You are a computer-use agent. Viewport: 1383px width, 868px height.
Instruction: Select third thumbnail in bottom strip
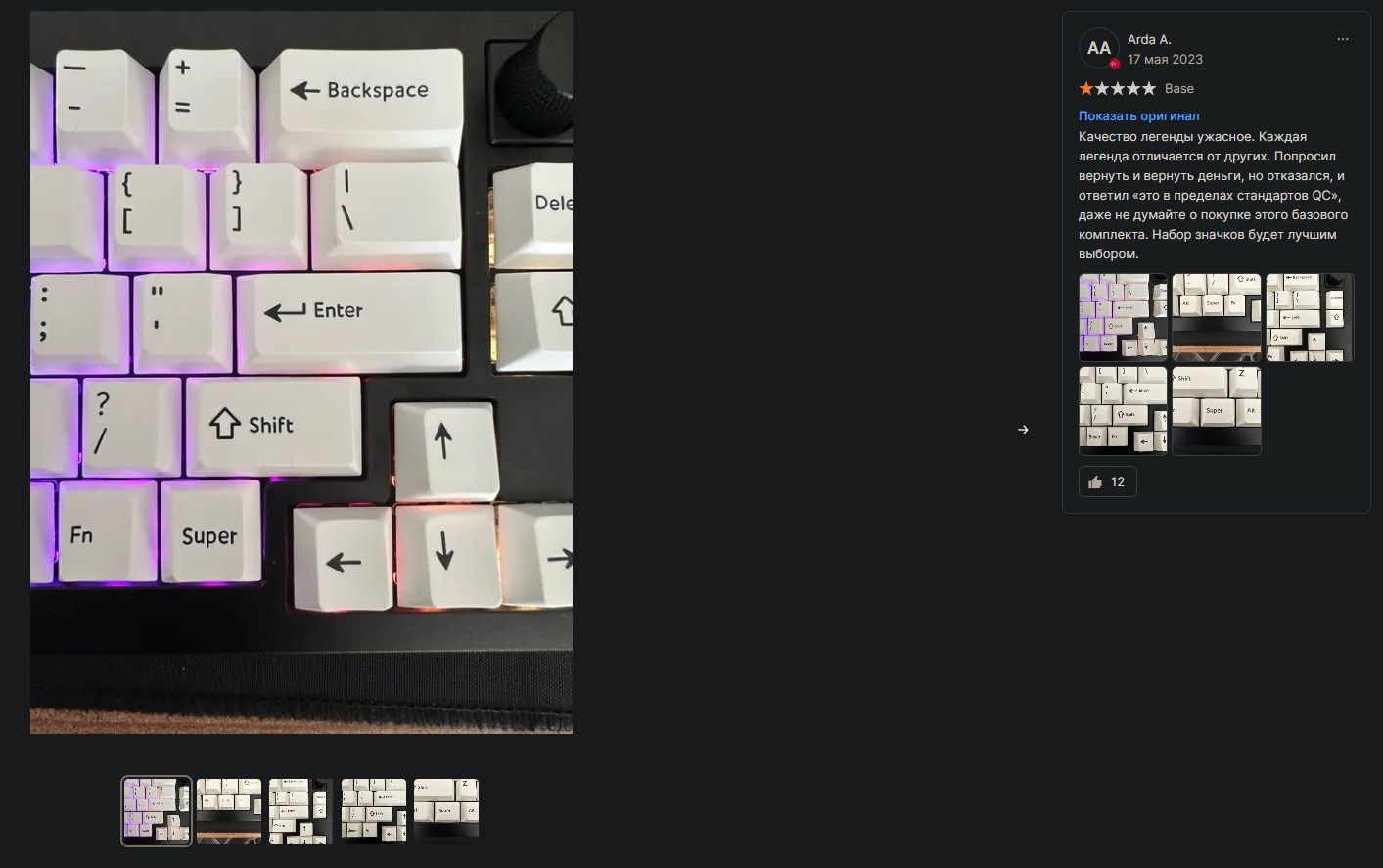click(x=301, y=810)
